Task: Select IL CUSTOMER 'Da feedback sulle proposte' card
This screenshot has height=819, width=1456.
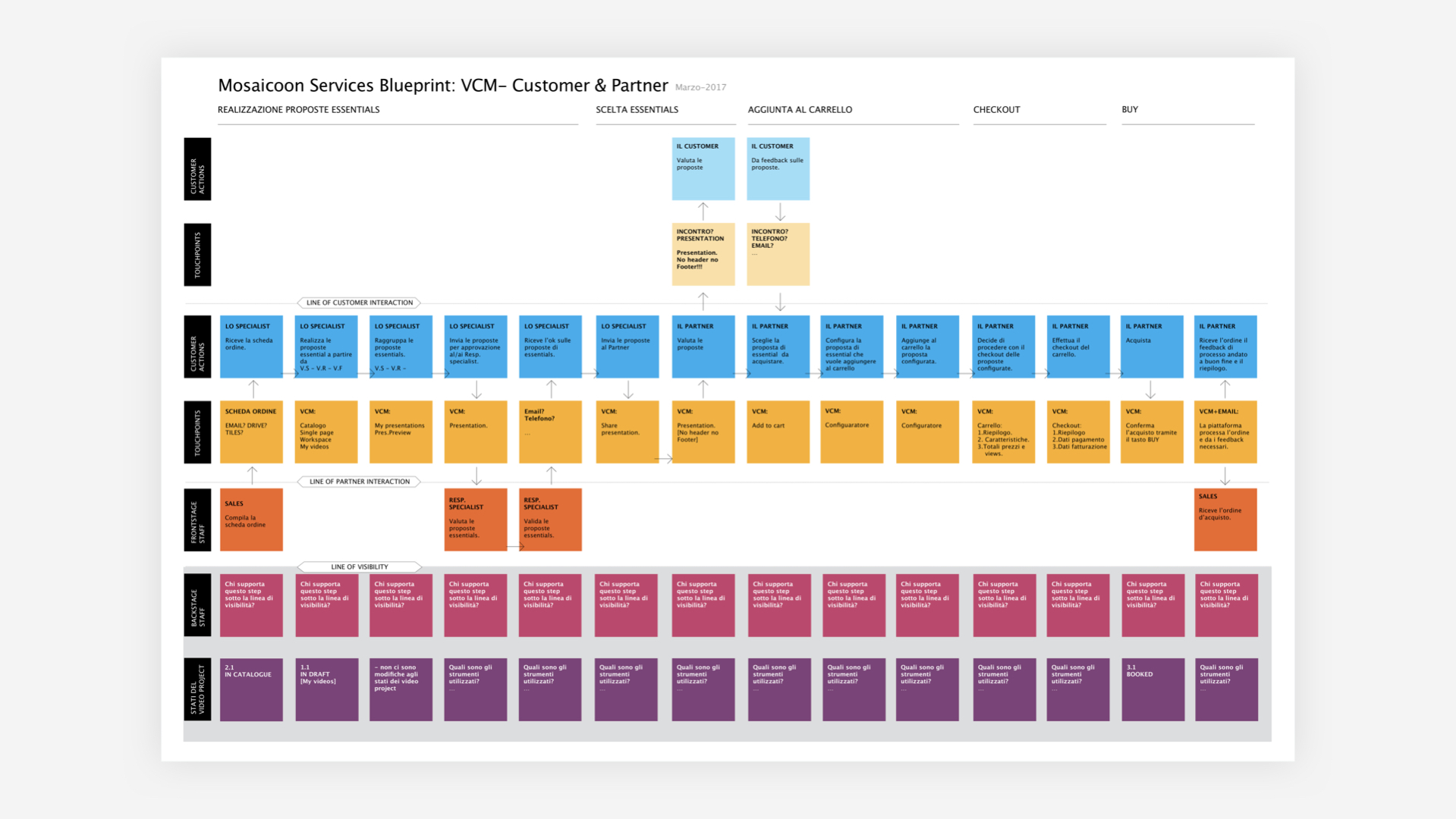Action: (x=778, y=168)
